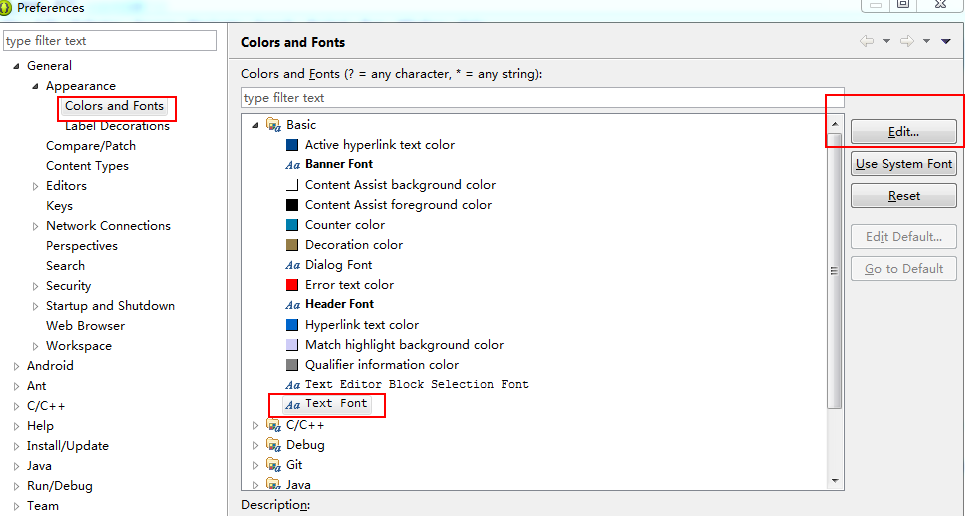
Task: Select the Text Font entry
Action: coord(336,403)
